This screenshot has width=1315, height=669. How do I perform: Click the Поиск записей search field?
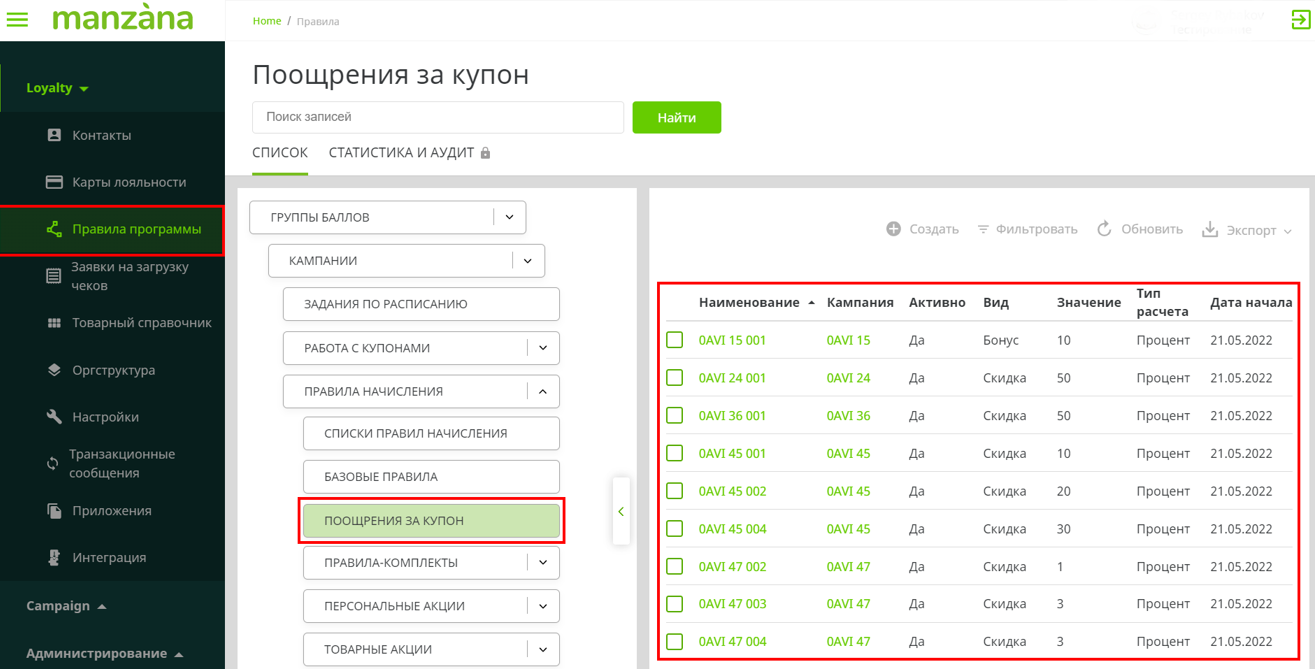click(438, 117)
